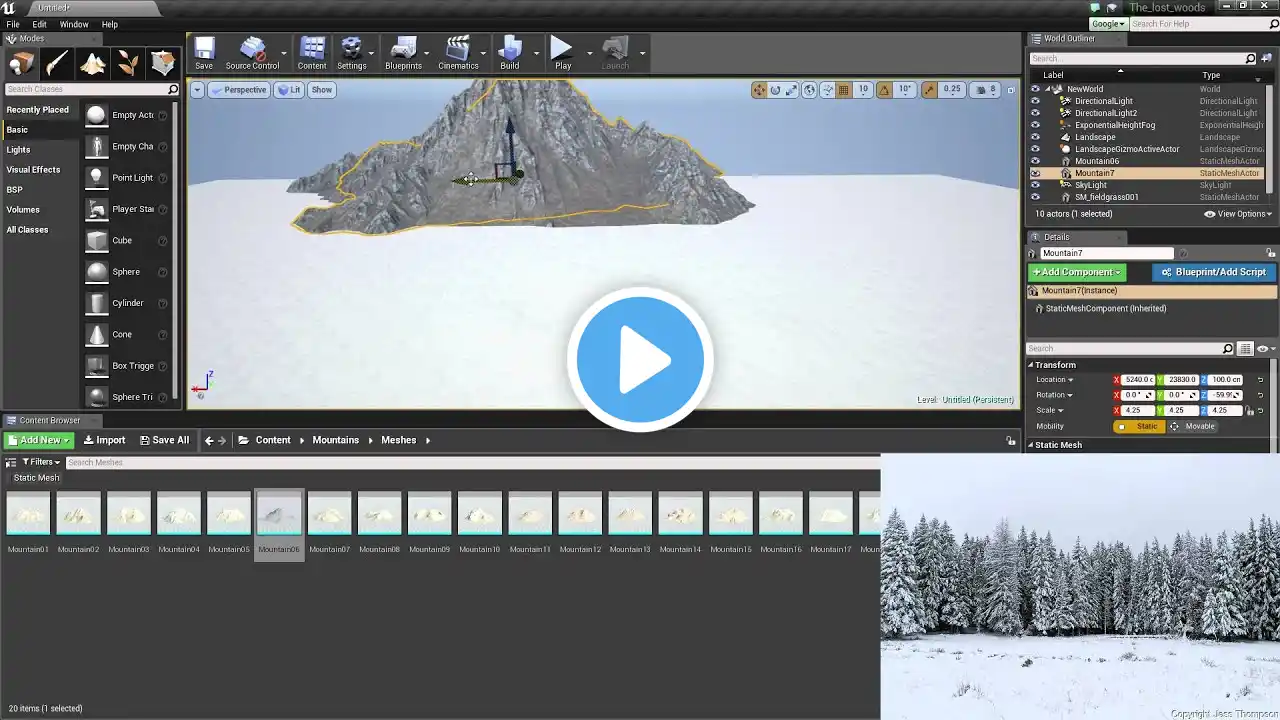Select the Foliage mode icon
Image resolution: width=1280 pixels, height=720 pixels.
click(128, 64)
